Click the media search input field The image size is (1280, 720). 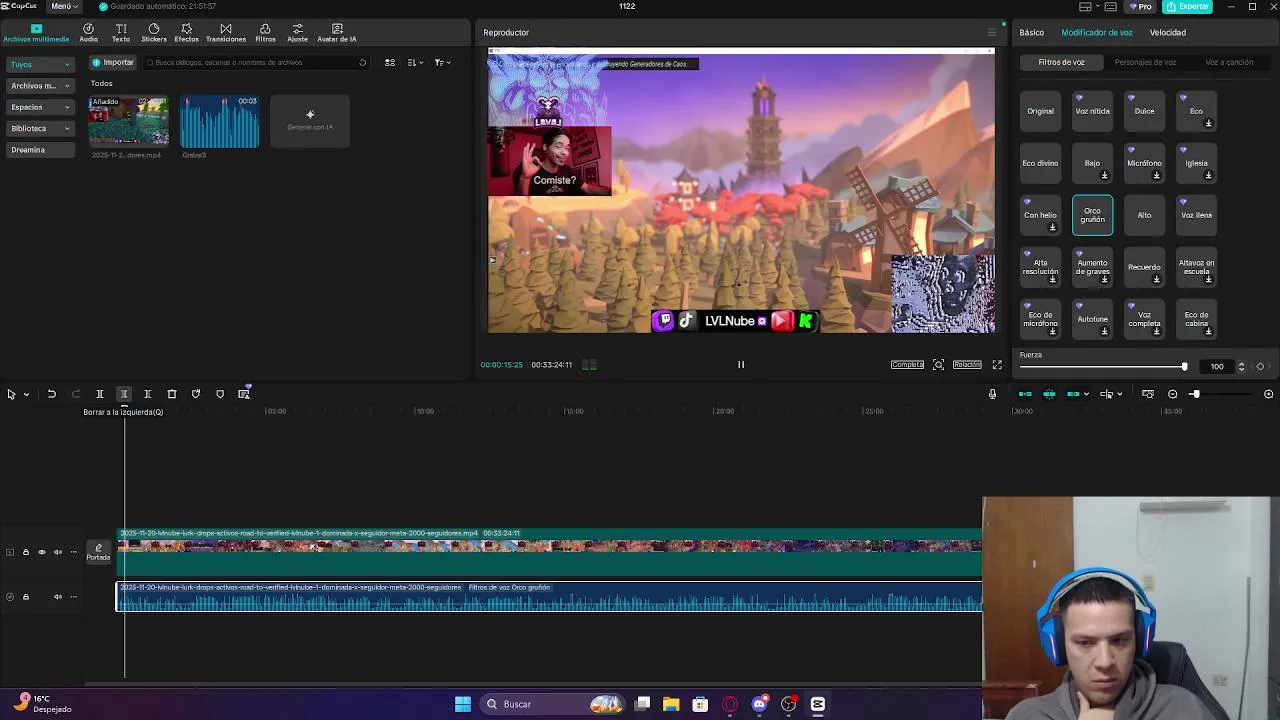pyautogui.click(x=255, y=62)
